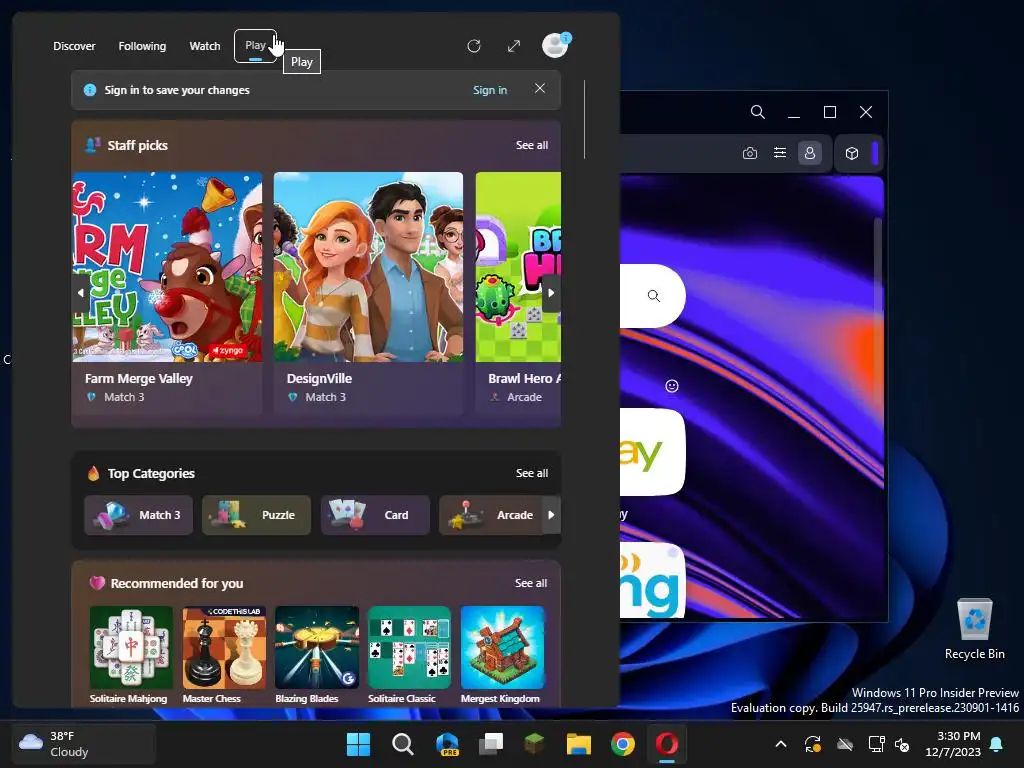Dismiss the sign-in notification banner
This screenshot has height=768, width=1024.
point(539,88)
